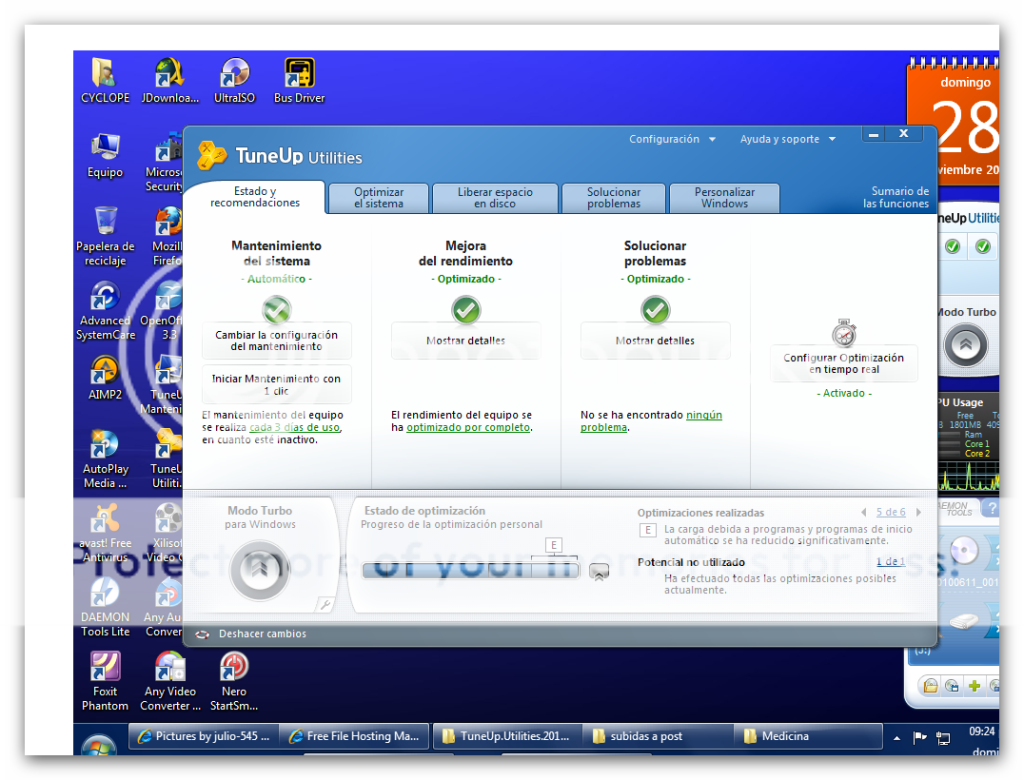Show next optimization with right arrow
This screenshot has width=1024, height=780.
(918, 512)
